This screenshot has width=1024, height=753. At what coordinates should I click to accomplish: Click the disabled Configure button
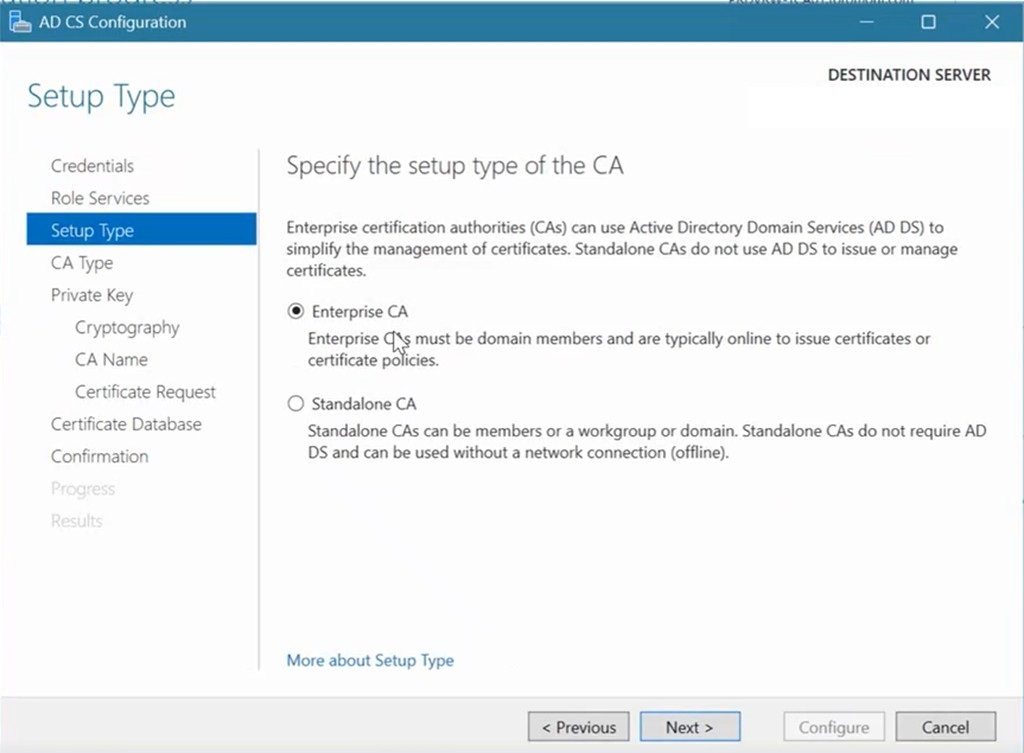pos(834,727)
